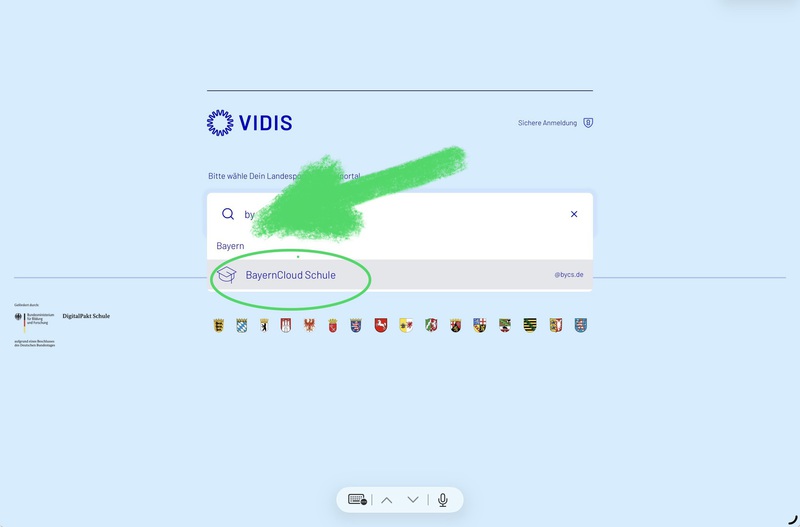Viewport: 800px width, 527px height.
Task: Click the magnifying glass search icon
Action: [228, 214]
